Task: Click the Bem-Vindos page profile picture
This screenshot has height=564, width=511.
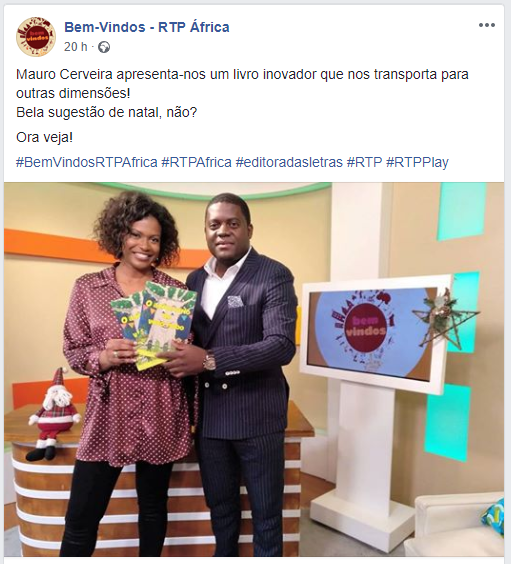Action: (36, 36)
